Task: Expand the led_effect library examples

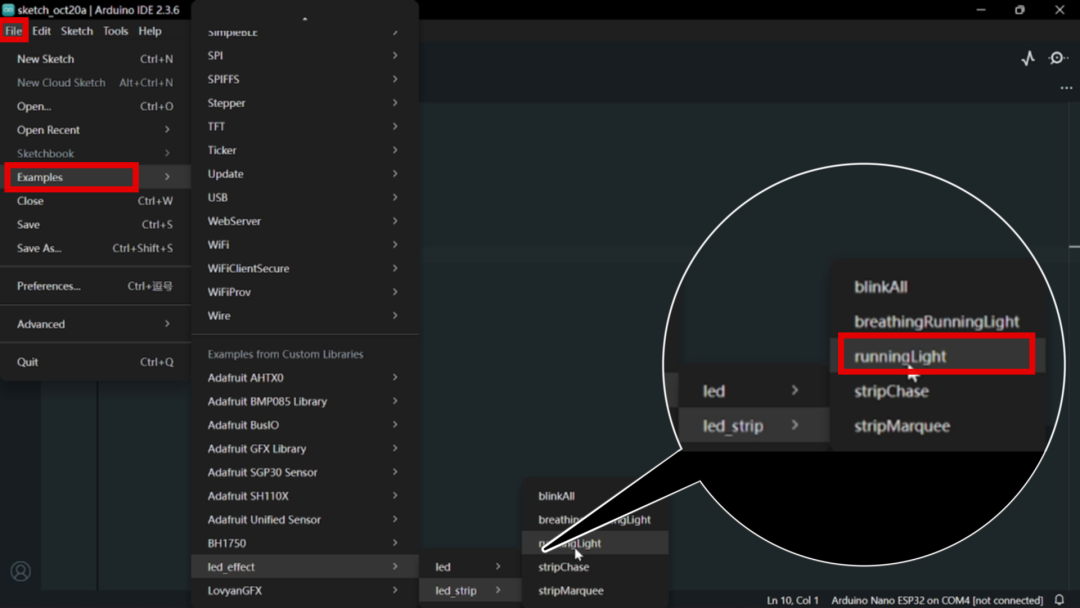Action: [x=300, y=567]
